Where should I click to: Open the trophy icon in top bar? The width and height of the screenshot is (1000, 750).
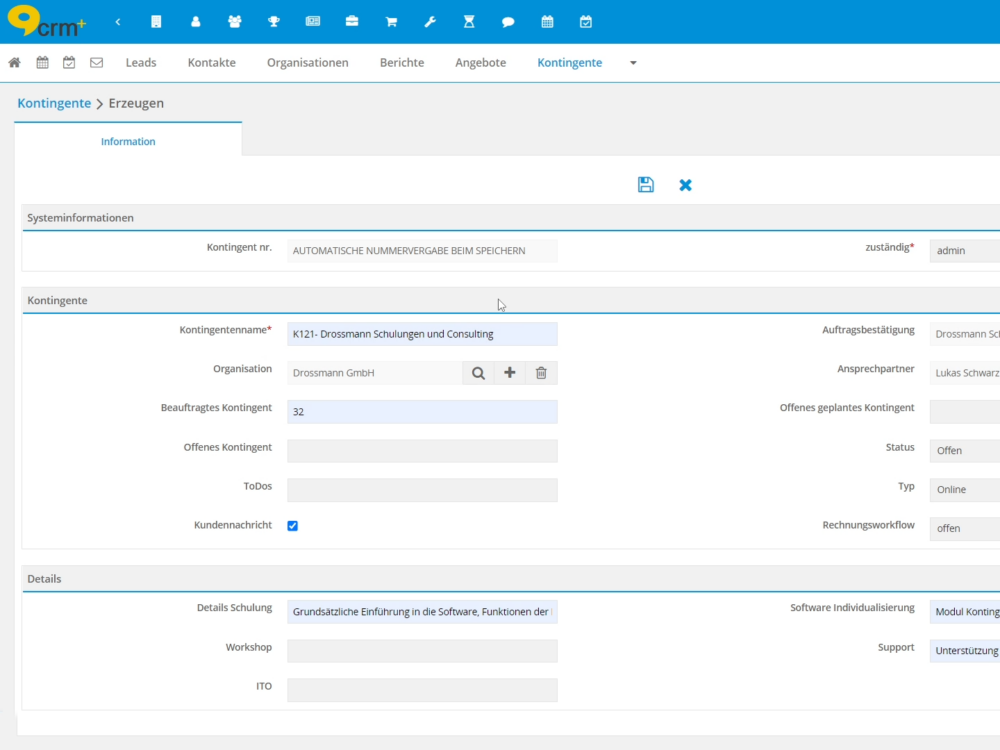274,22
